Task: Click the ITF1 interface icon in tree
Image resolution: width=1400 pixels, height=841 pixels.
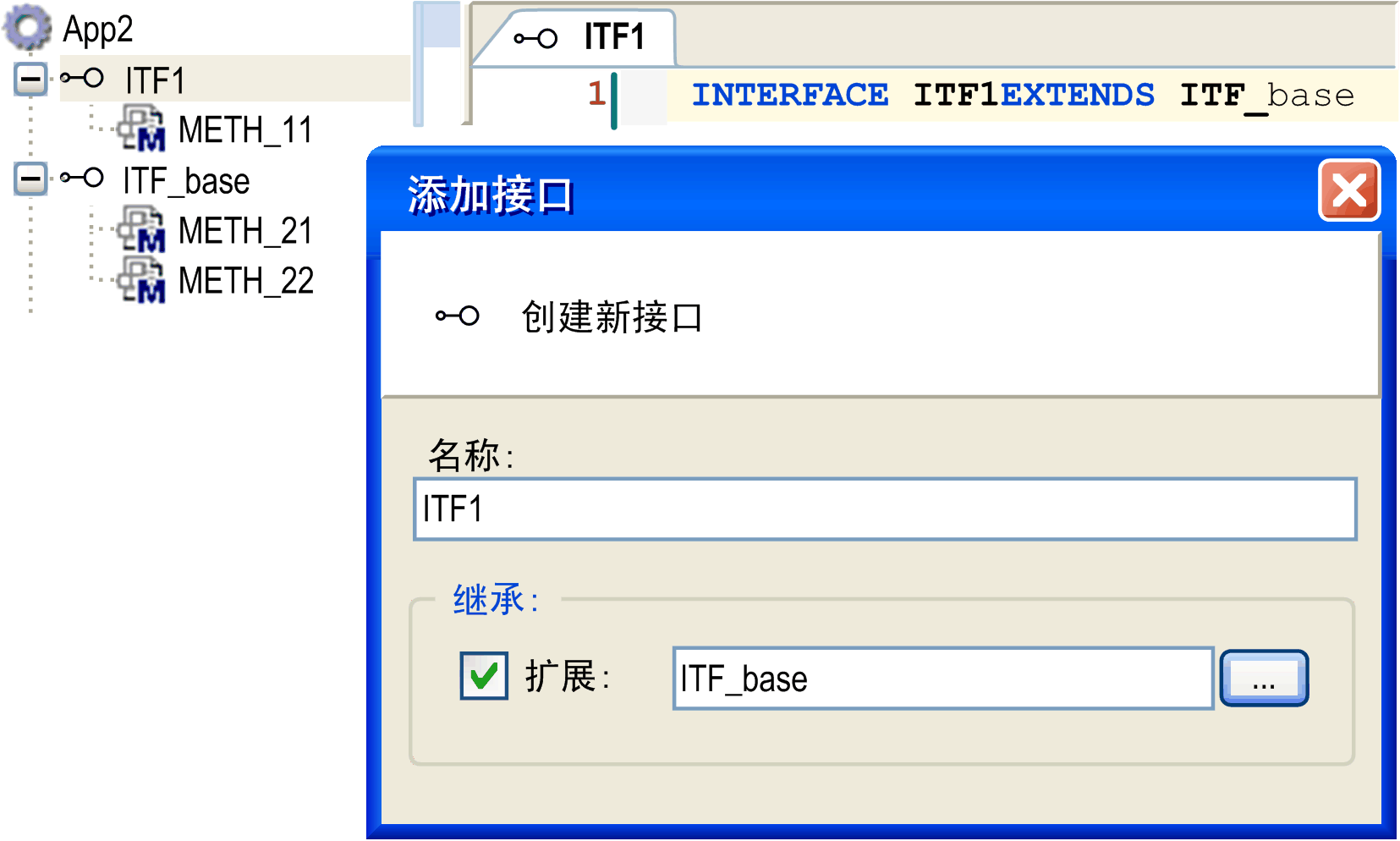Action: [x=83, y=80]
